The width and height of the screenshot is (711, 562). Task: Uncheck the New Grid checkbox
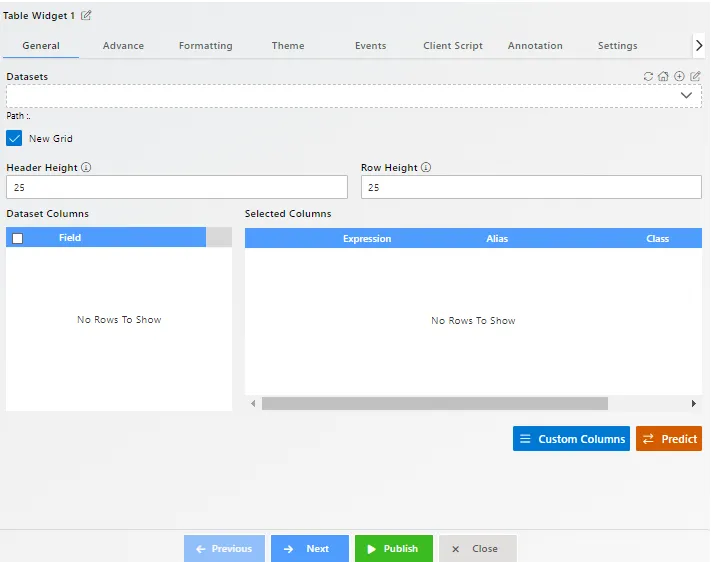(15, 138)
